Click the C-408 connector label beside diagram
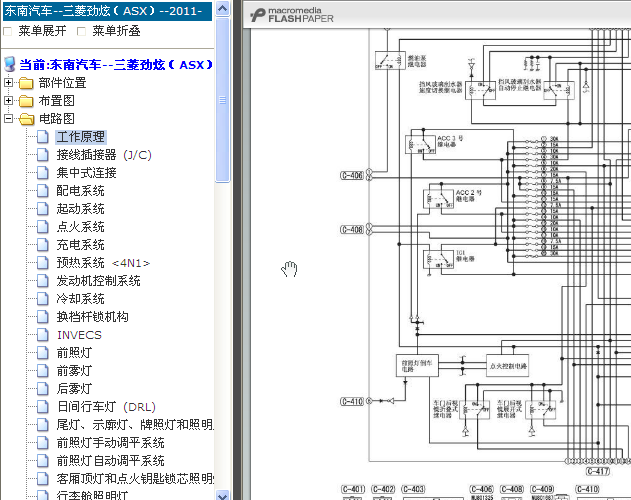Screen dimensions: 631x500 tap(352, 229)
